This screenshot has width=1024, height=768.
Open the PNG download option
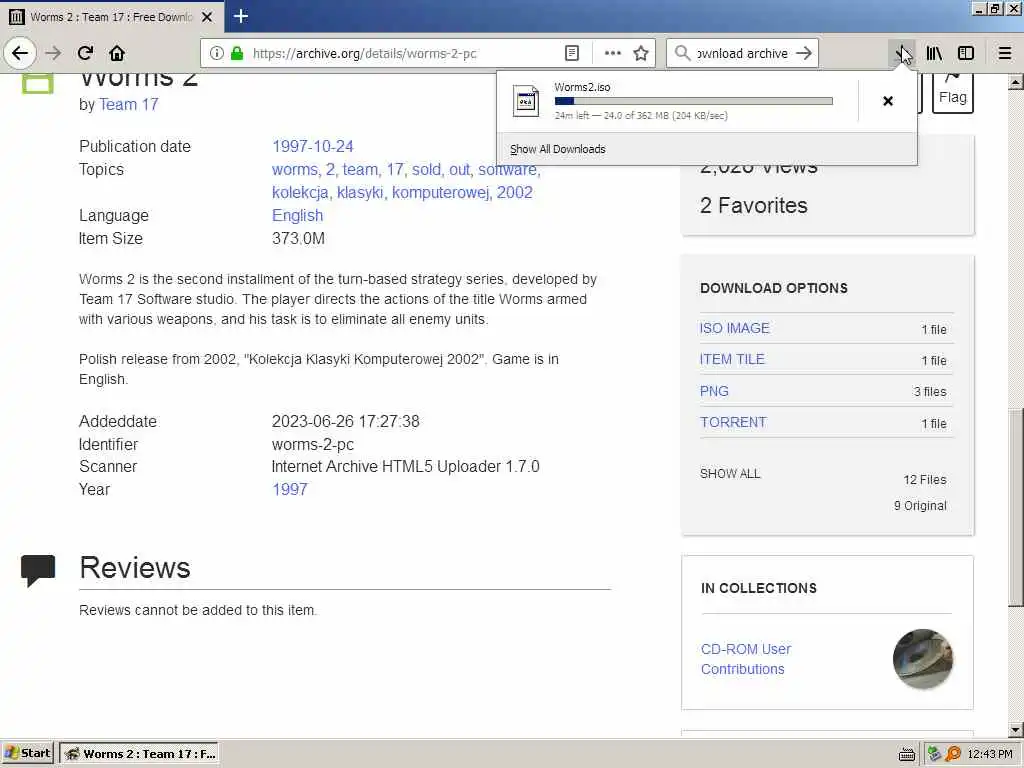(x=714, y=391)
